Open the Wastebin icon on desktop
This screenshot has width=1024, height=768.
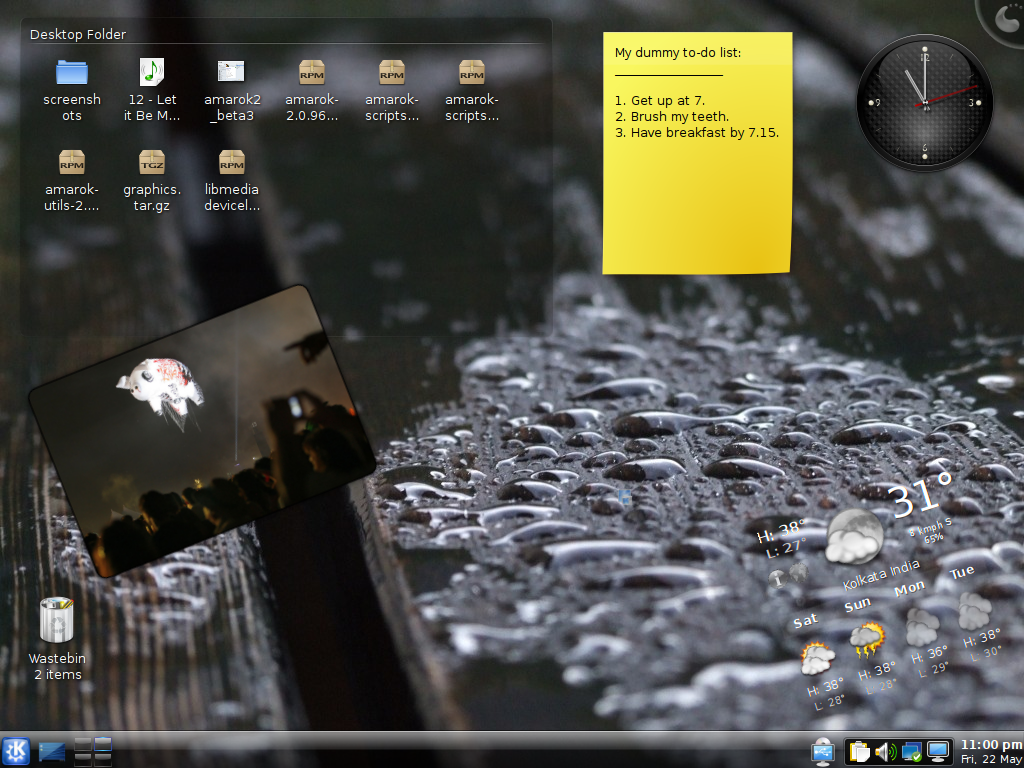[57, 621]
